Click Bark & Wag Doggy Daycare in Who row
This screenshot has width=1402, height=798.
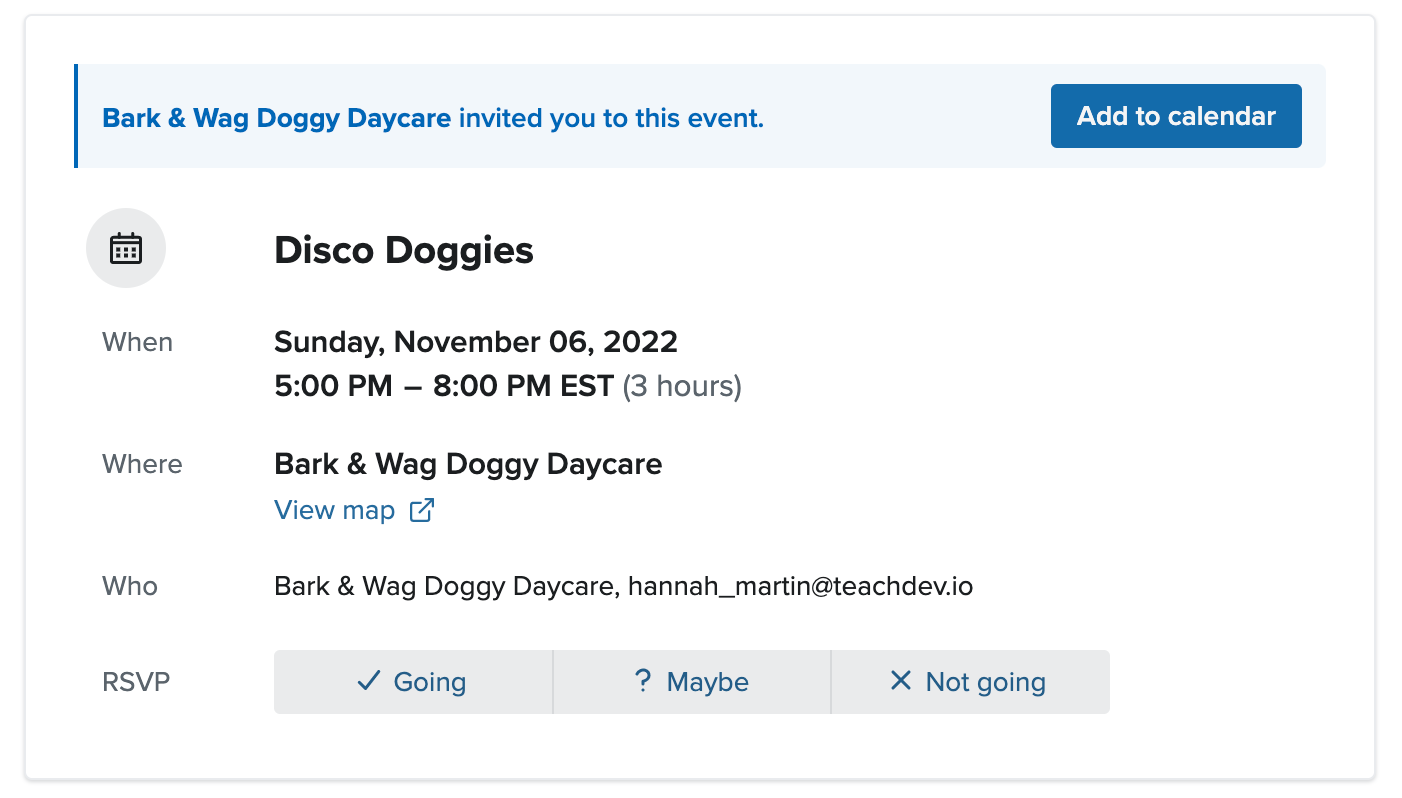click(444, 586)
